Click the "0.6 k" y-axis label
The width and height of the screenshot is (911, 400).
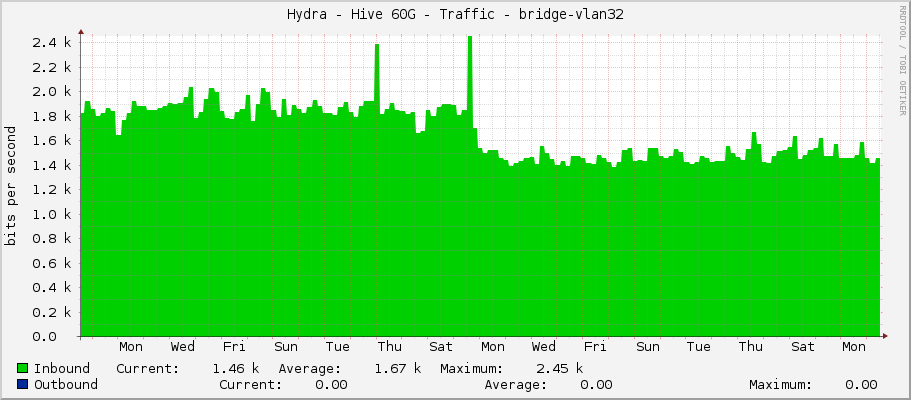52,263
